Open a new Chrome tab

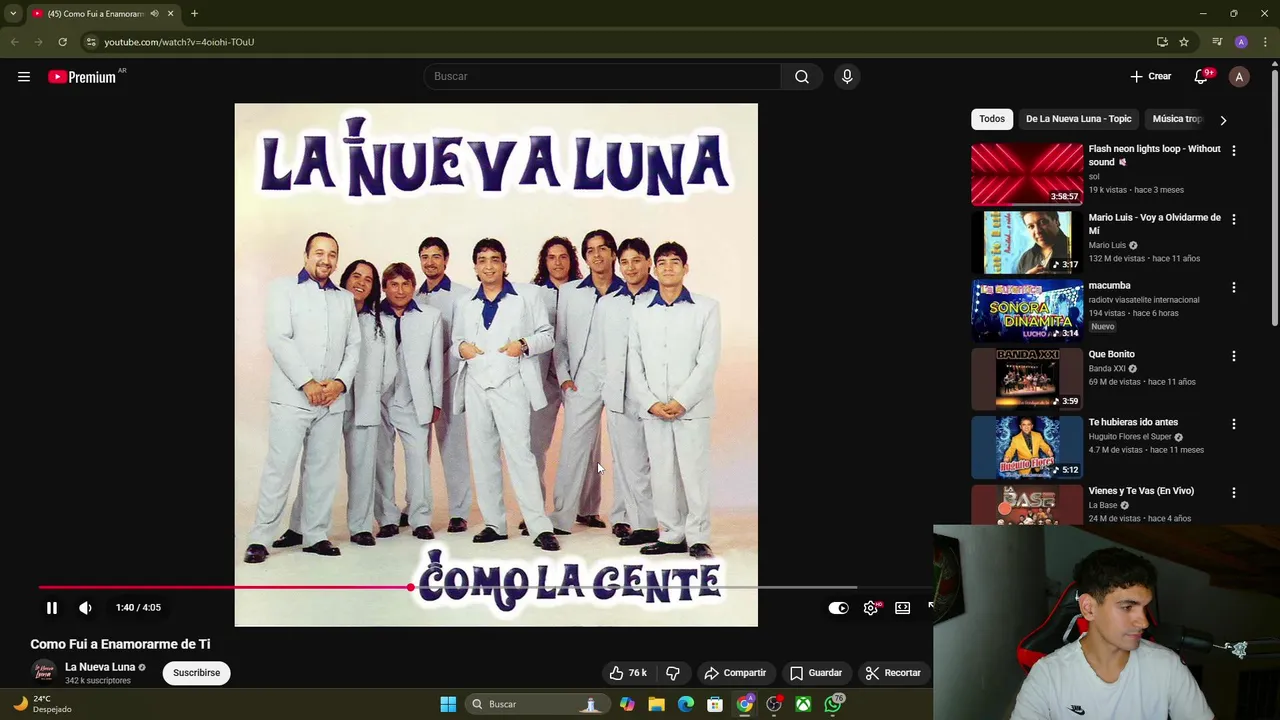[194, 14]
